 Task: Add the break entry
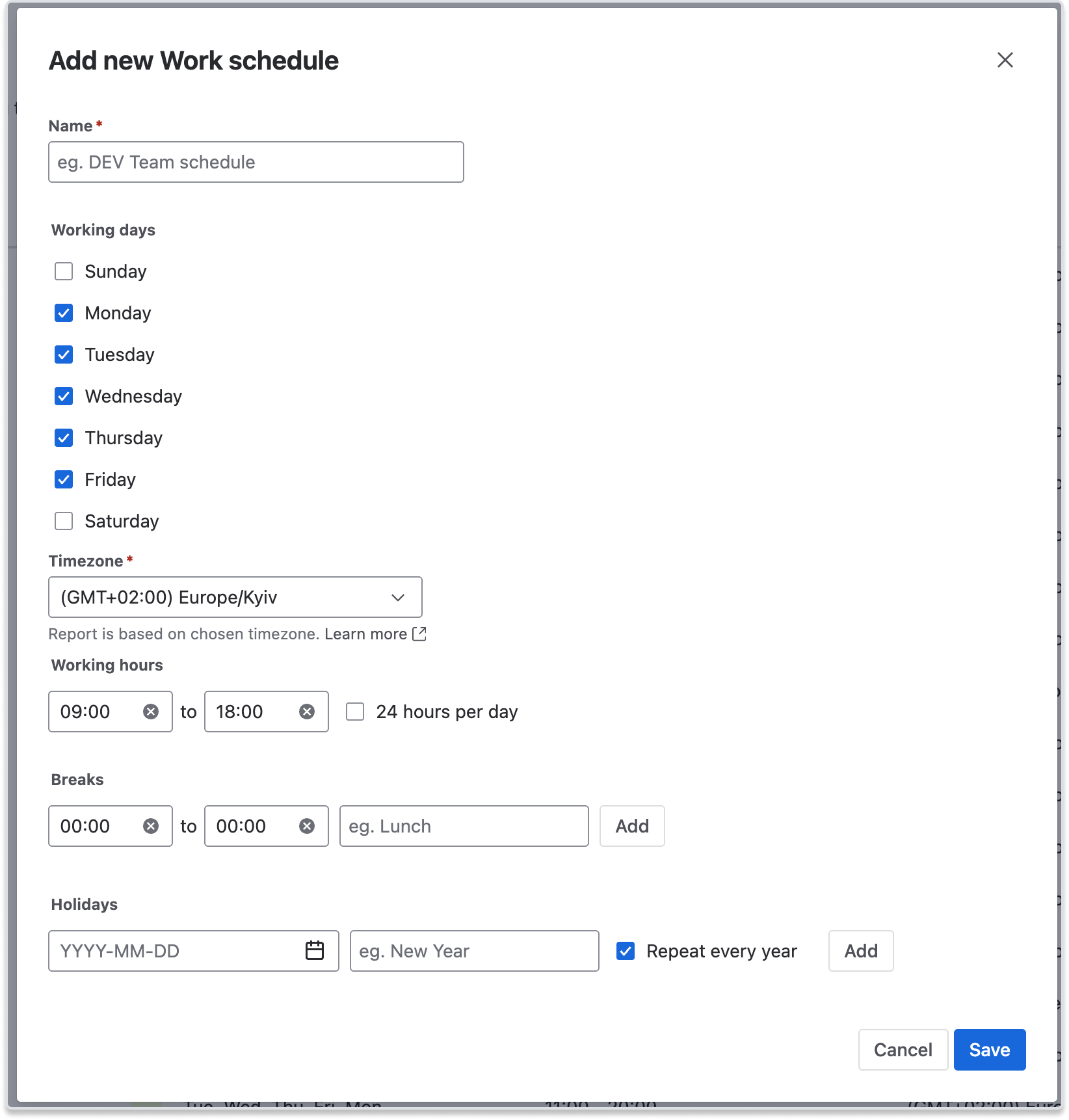pyautogui.click(x=631, y=826)
